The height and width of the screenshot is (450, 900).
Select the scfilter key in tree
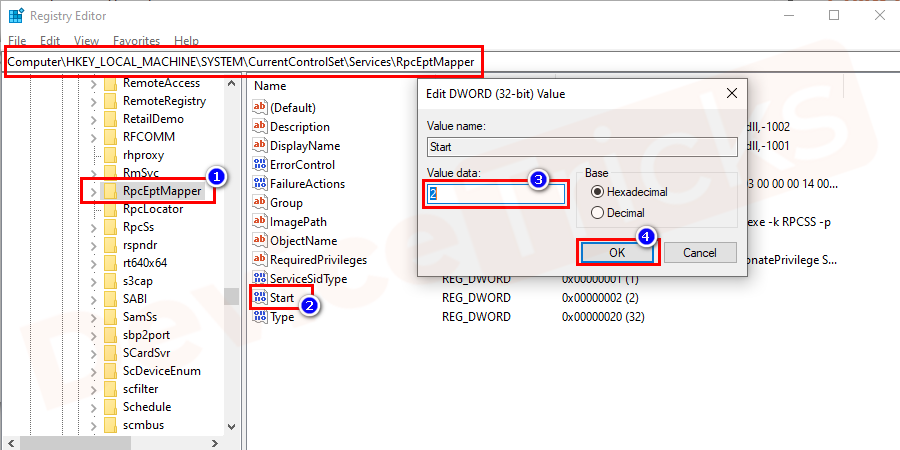pos(140,389)
